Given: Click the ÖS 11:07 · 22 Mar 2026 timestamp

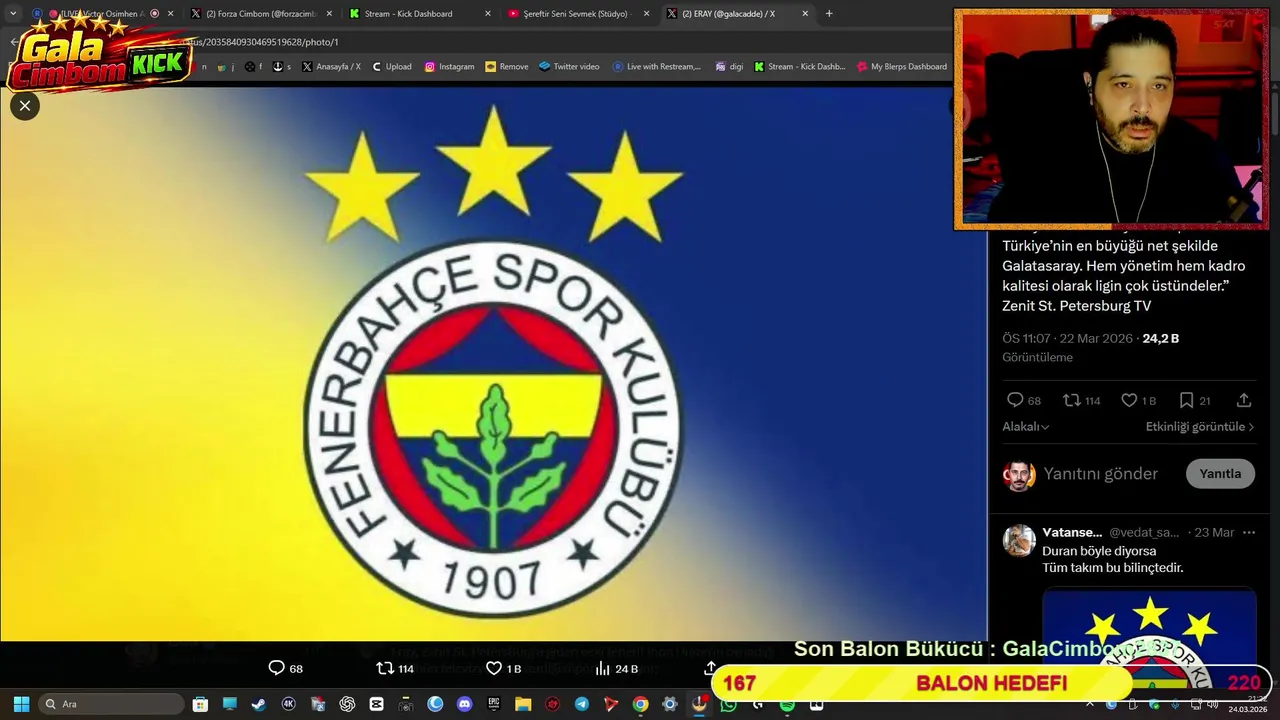Looking at the screenshot, I should (1067, 338).
